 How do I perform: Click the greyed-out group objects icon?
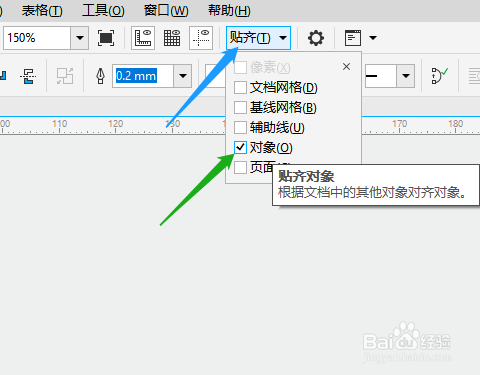(65, 76)
